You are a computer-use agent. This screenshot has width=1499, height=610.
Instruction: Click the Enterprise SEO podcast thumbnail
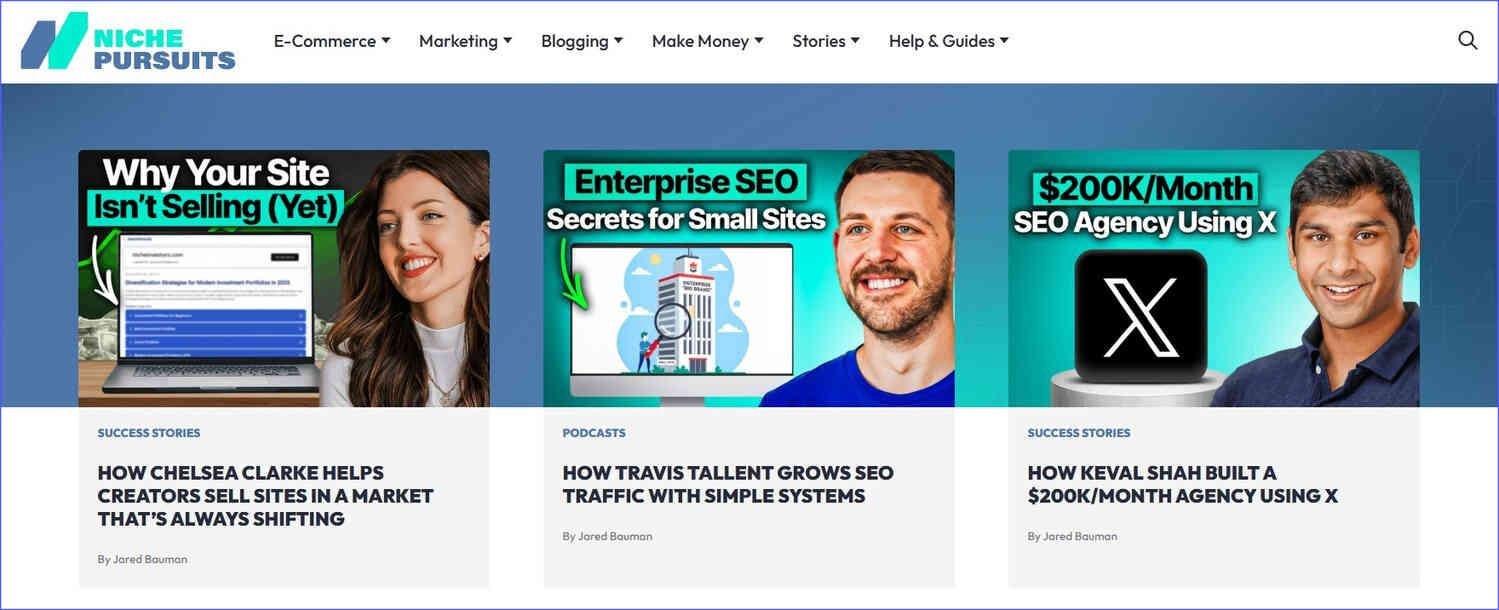[x=748, y=278]
